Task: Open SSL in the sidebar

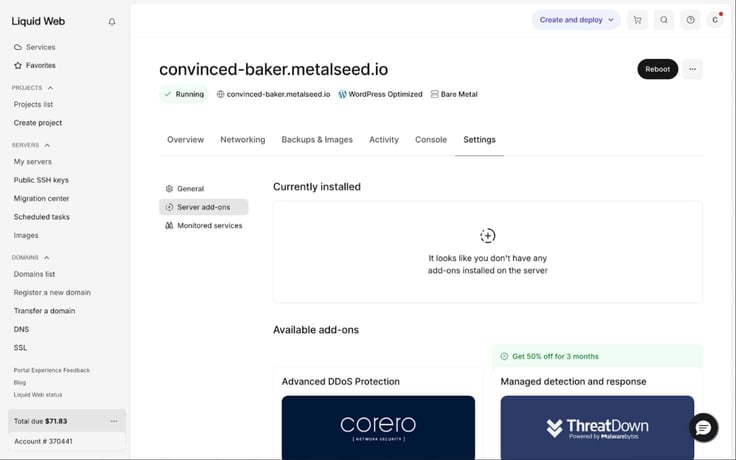Action: [20, 347]
